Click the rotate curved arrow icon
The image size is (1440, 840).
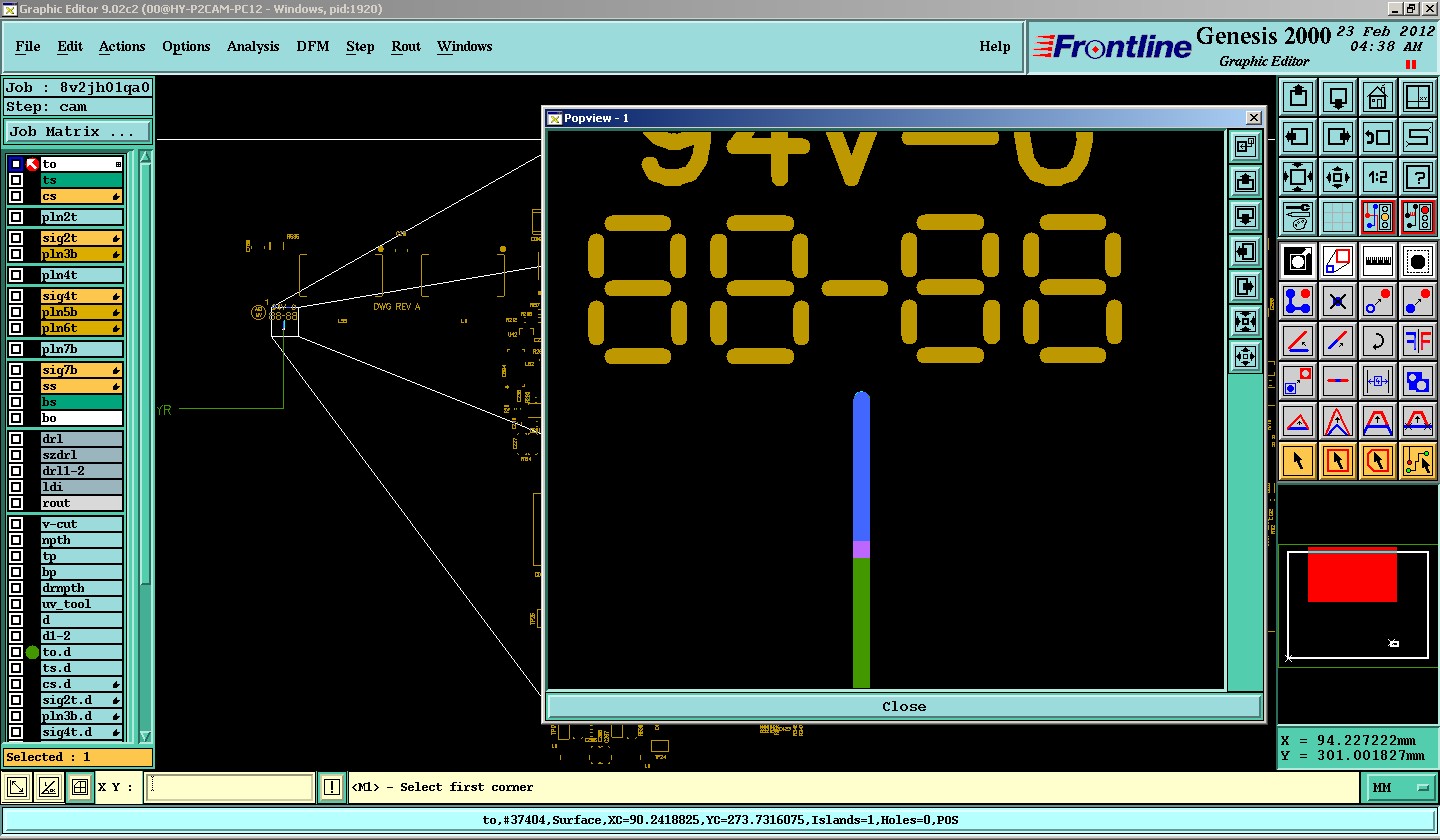click(x=1378, y=341)
